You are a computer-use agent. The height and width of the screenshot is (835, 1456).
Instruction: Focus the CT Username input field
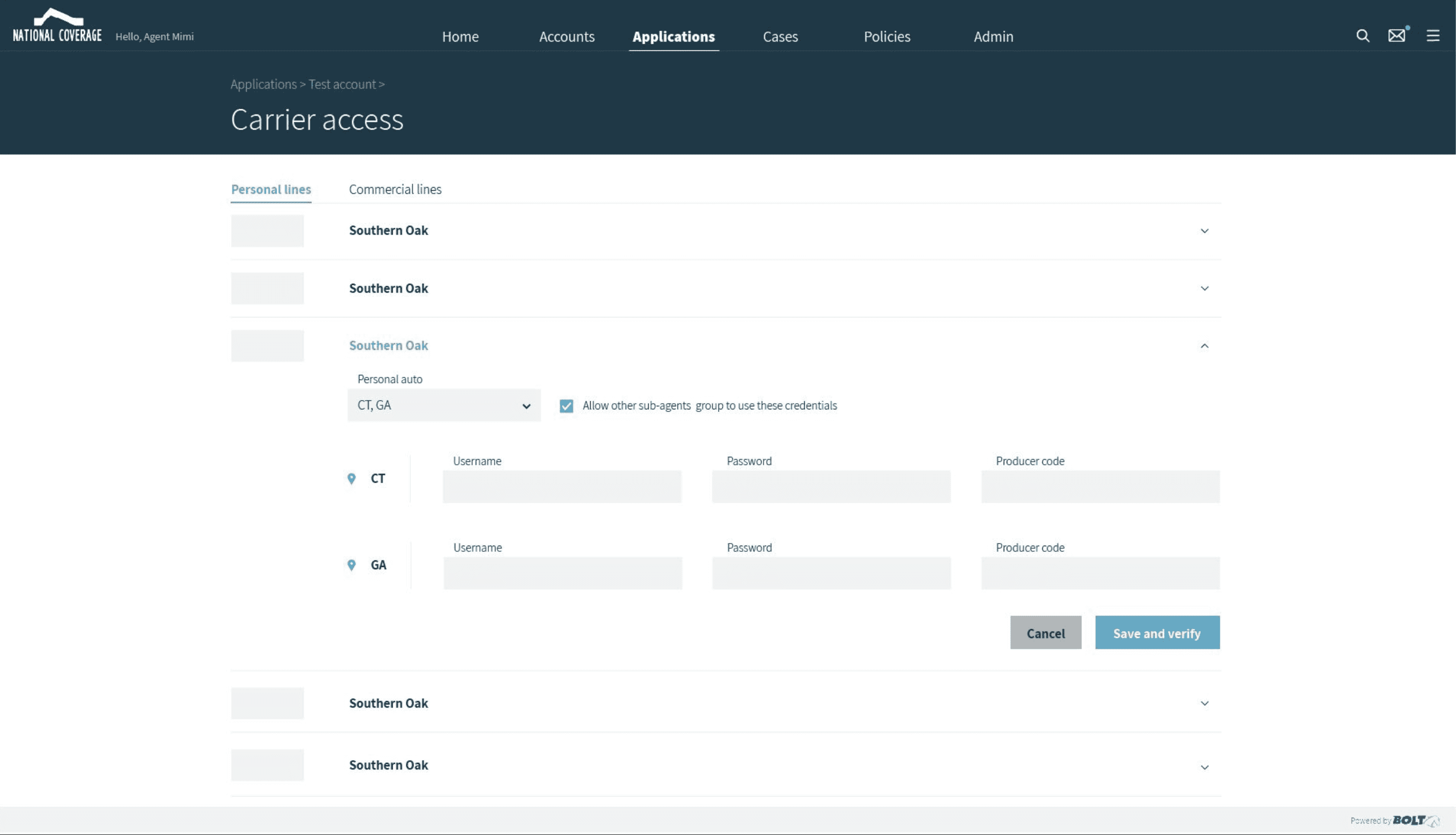point(562,487)
